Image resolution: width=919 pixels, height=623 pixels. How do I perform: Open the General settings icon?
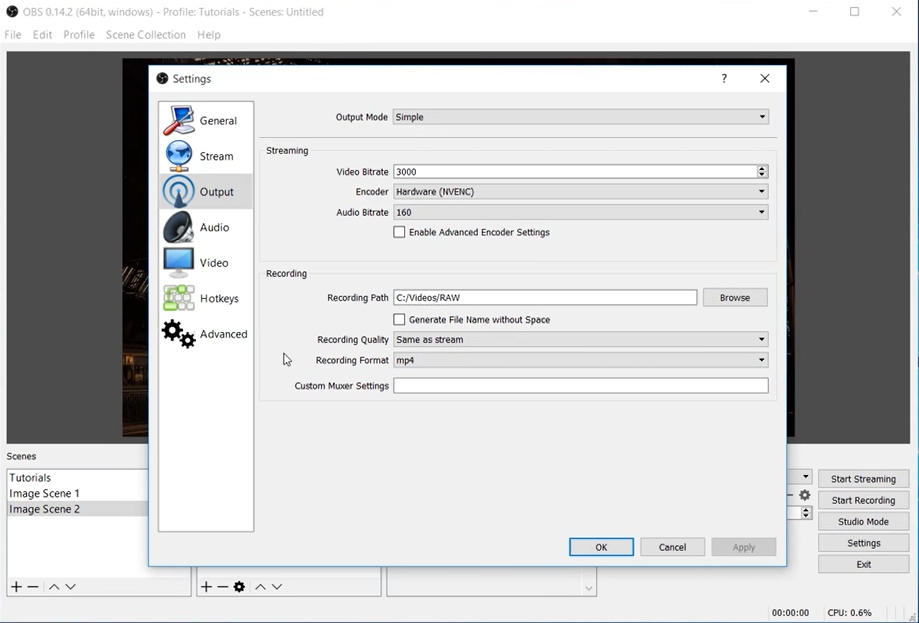pyautogui.click(x=178, y=120)
